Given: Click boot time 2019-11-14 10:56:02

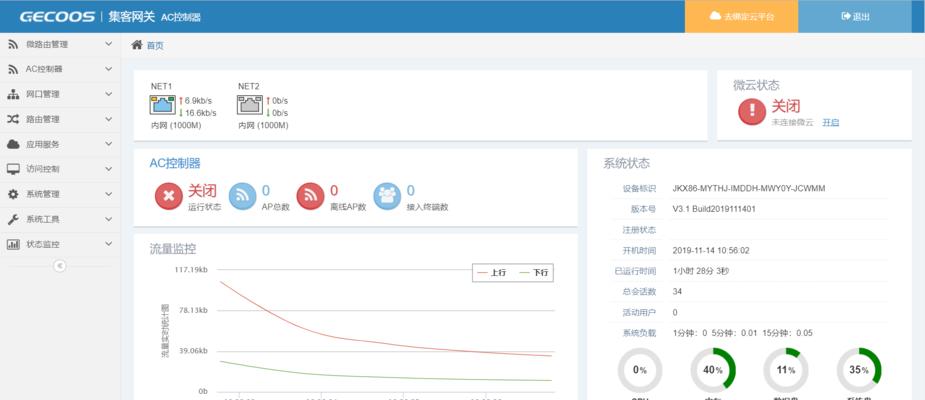Looking at the screenshot, I should 711,250.
